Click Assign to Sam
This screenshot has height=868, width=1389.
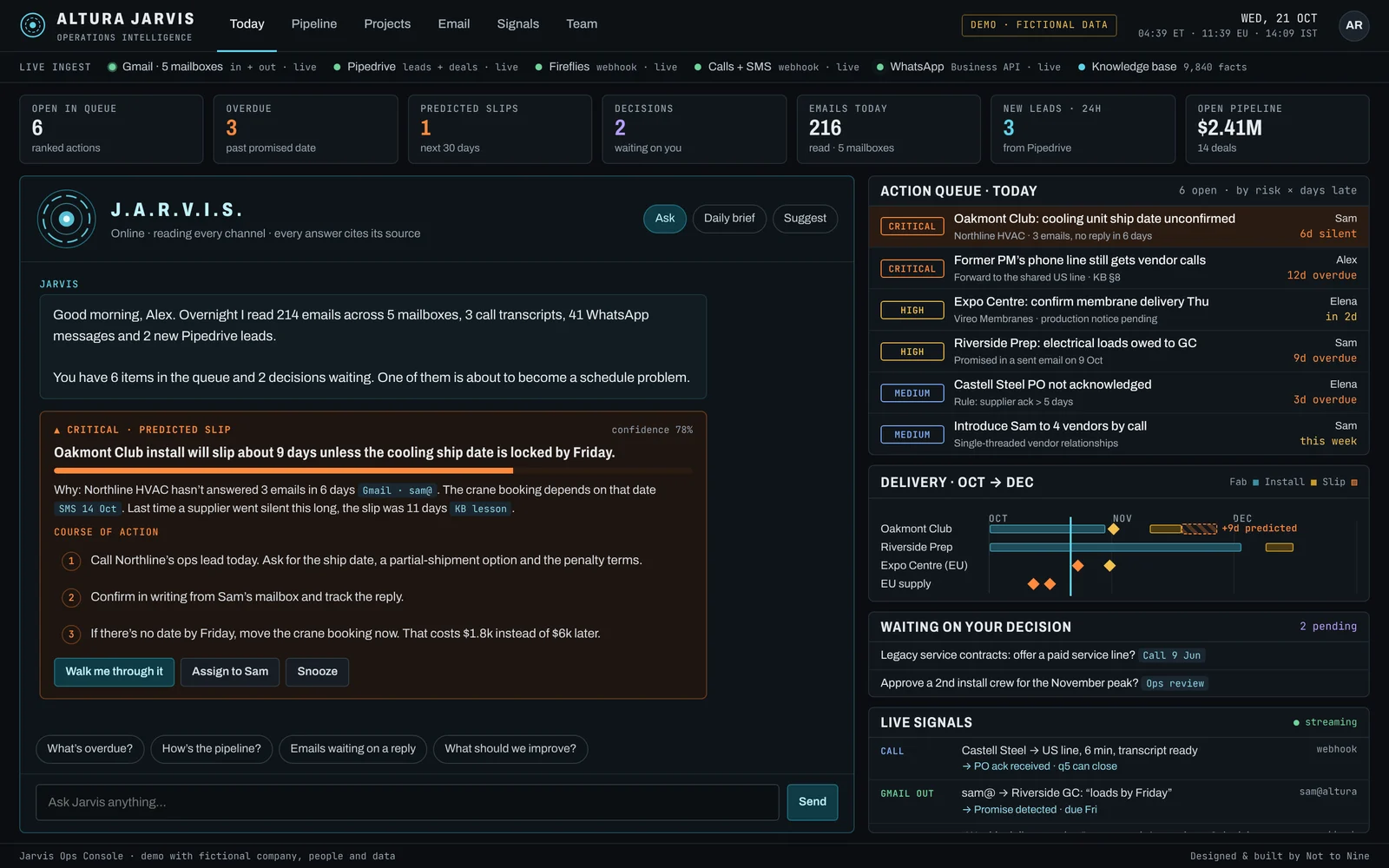point(230,672)
